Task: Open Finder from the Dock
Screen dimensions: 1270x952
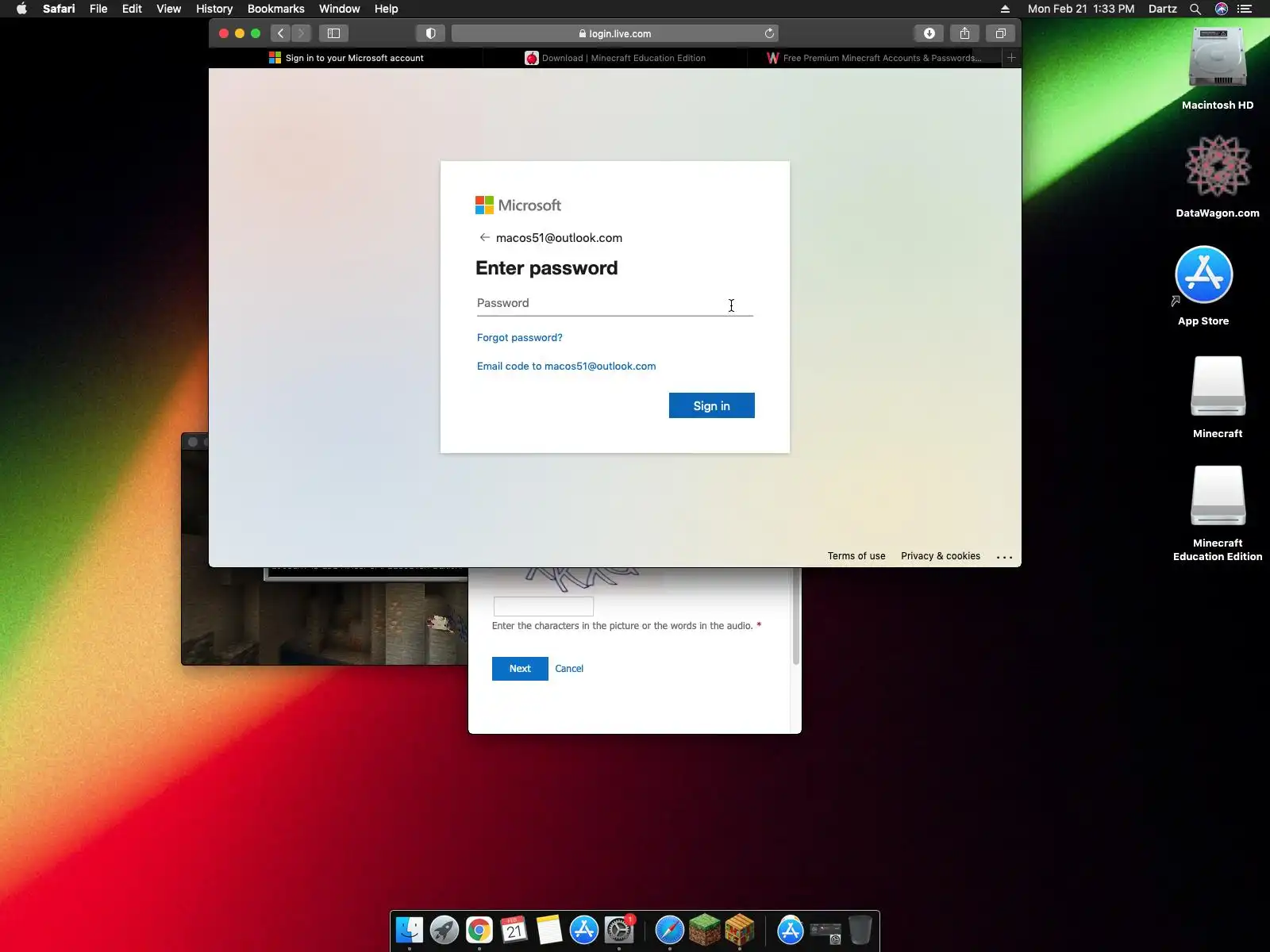Action: pos(410,930)
